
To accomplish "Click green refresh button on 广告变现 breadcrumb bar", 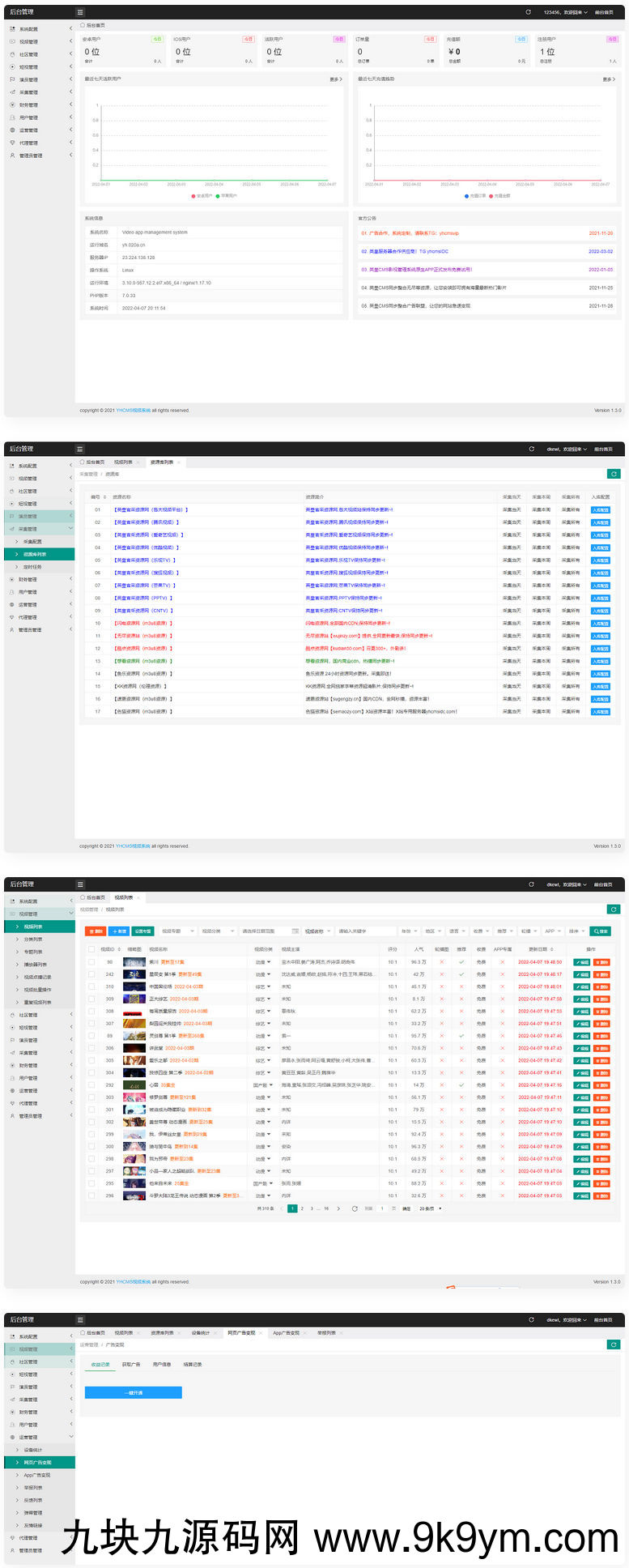I will (x=614, y=1344).
